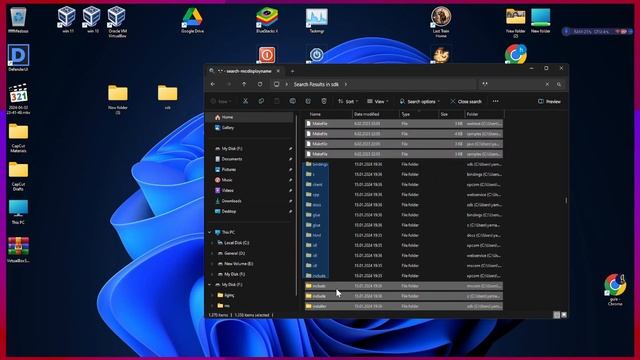The width and height of the screenshot is (640, 360).
Task: Switch to large icons view in status bar
Action: [x=564, y=315]
